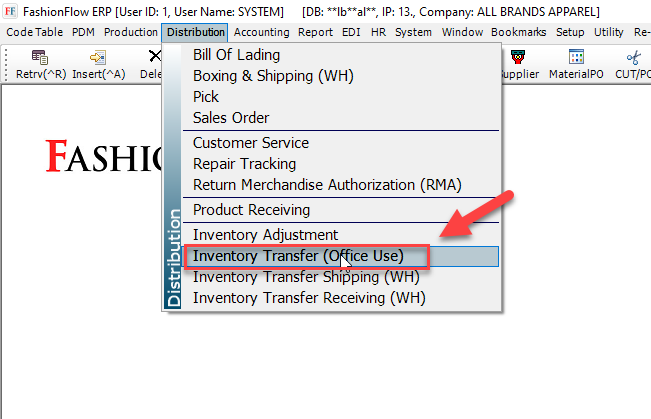This screenshot has width=651, height=419.
Task: Select Bill Of Lading from Distribution menu
Action: coord(236,55)
